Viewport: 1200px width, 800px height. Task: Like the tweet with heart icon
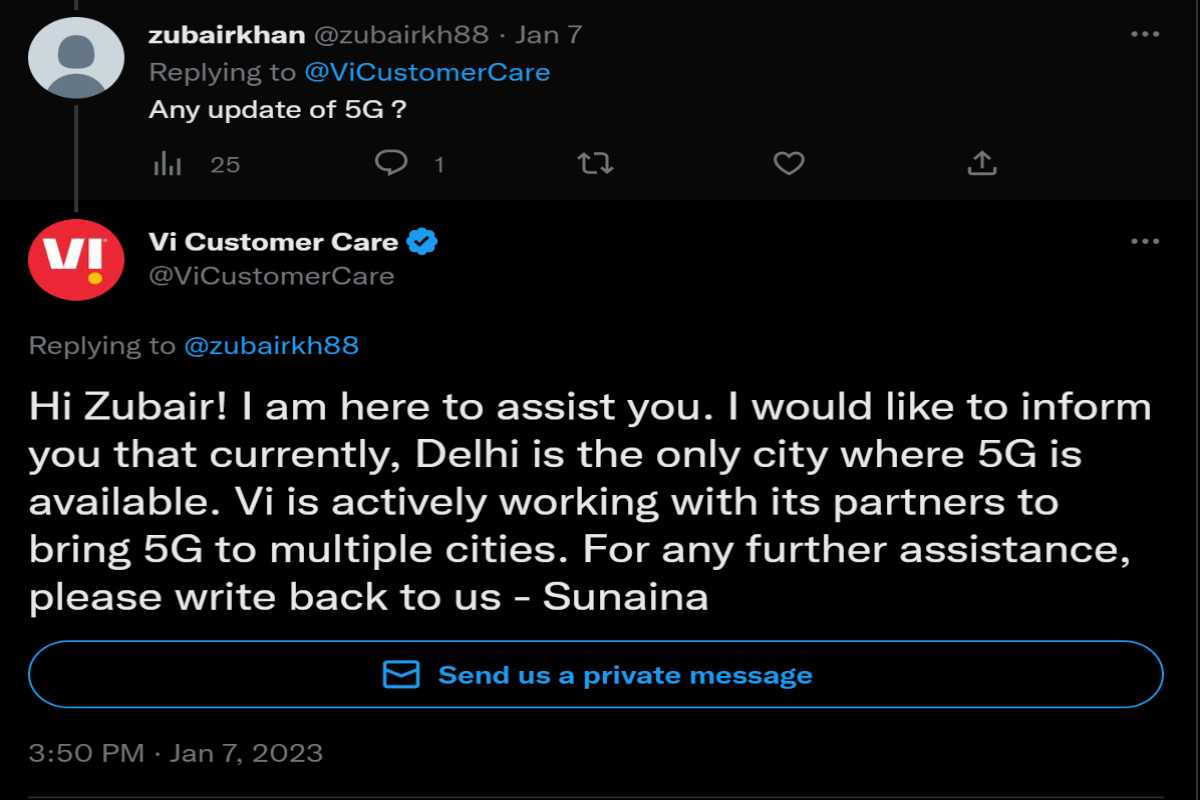(x=789, y=164)
